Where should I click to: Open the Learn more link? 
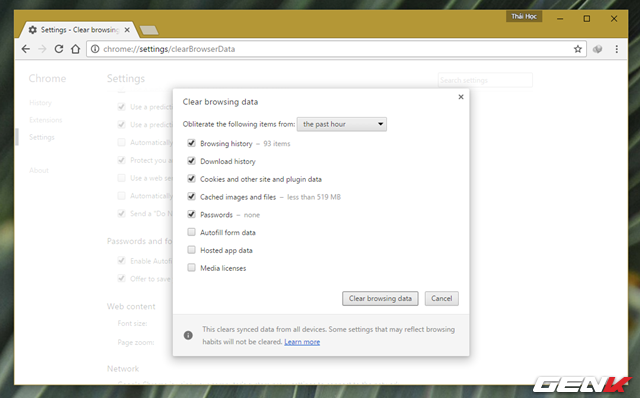click(302, 342)
